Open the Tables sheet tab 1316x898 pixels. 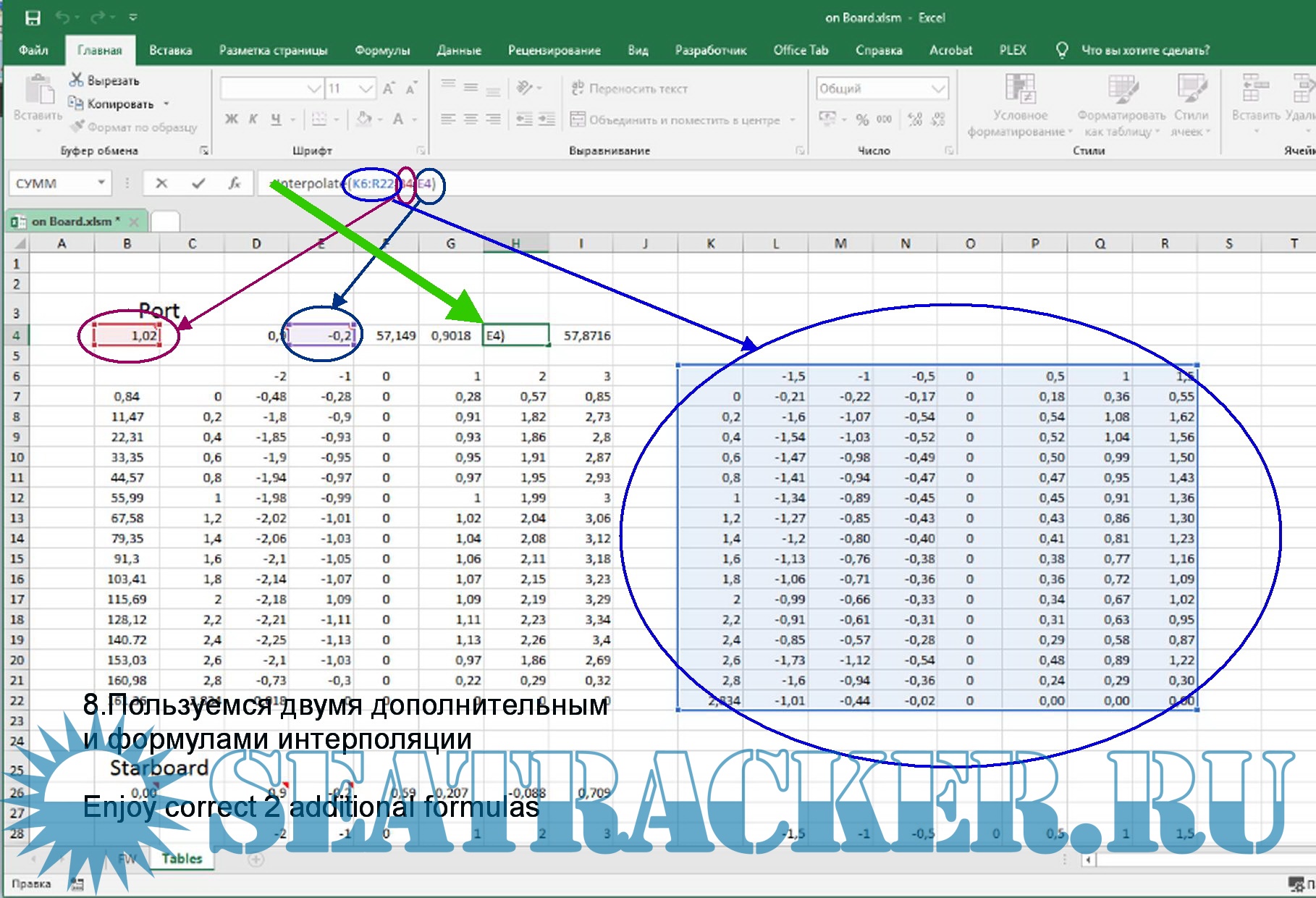pos(182,858)
